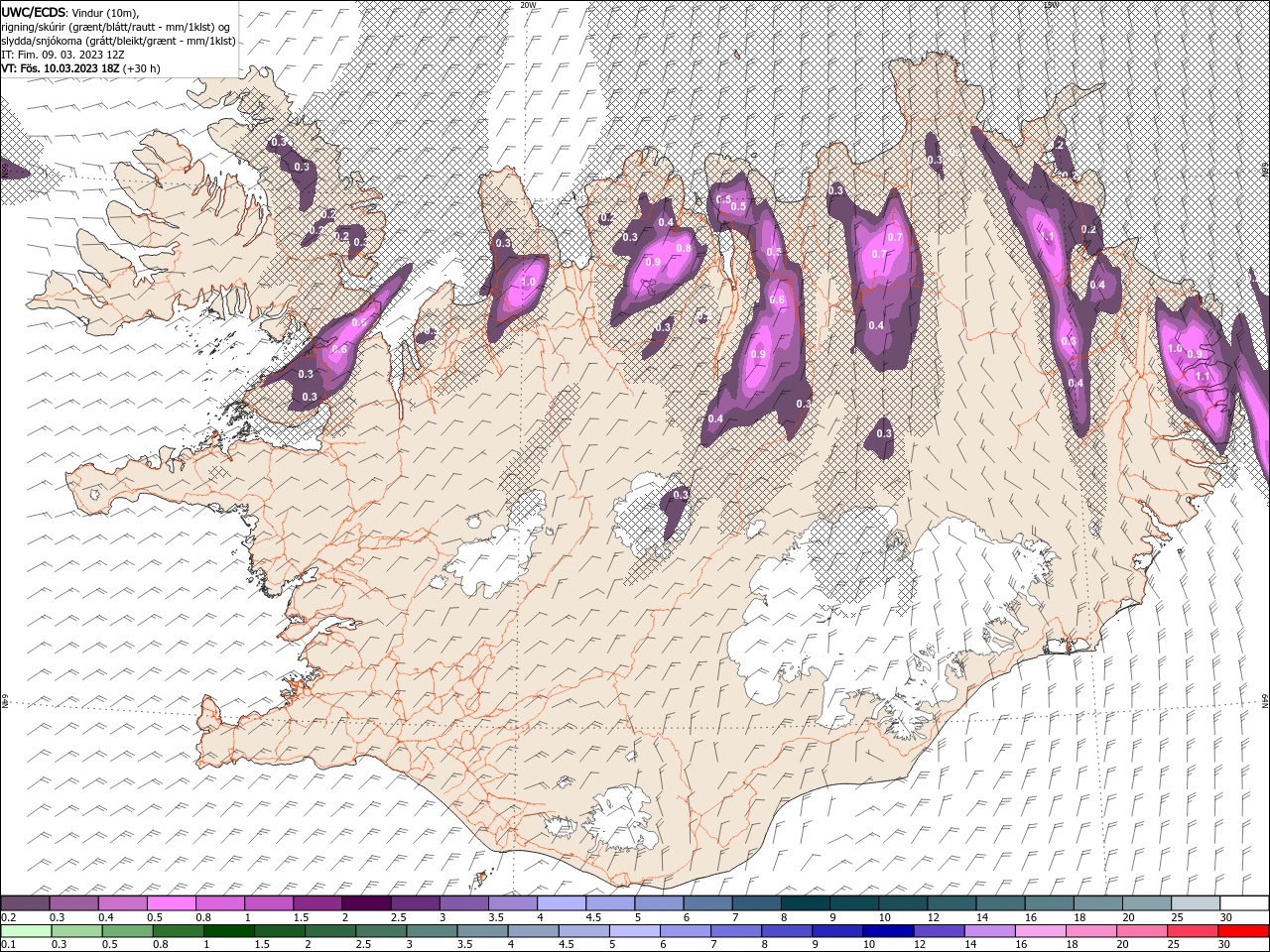Viewport: 1270px width, 952px height.
Task: Click the top-row legend swatch between 2 and 2.5
Action: click(x=366, y=902)
